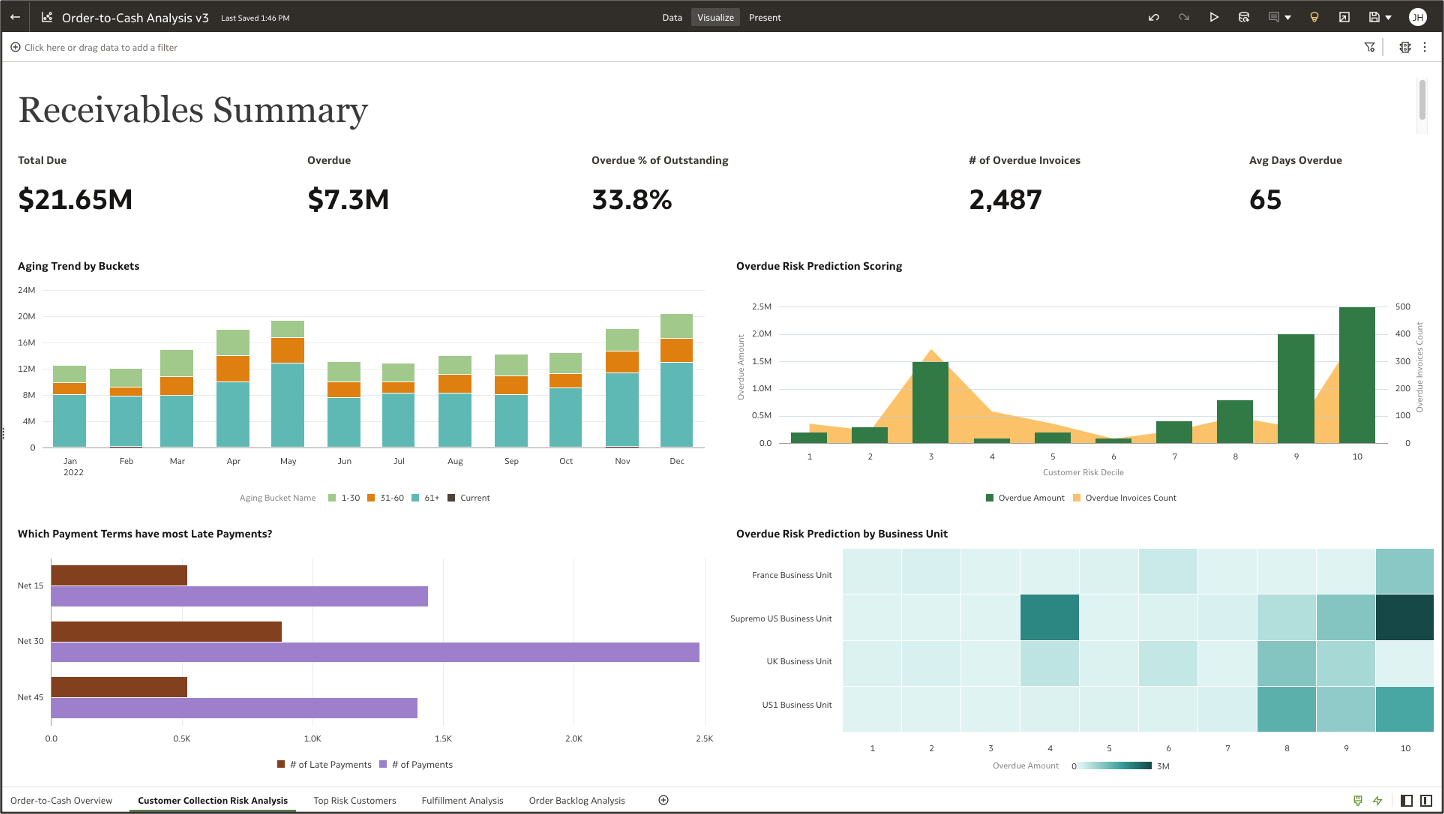1444x814 pixels.
Task: Switch to the Top Risk Customers canvas tab
Action: click(354, 800)
